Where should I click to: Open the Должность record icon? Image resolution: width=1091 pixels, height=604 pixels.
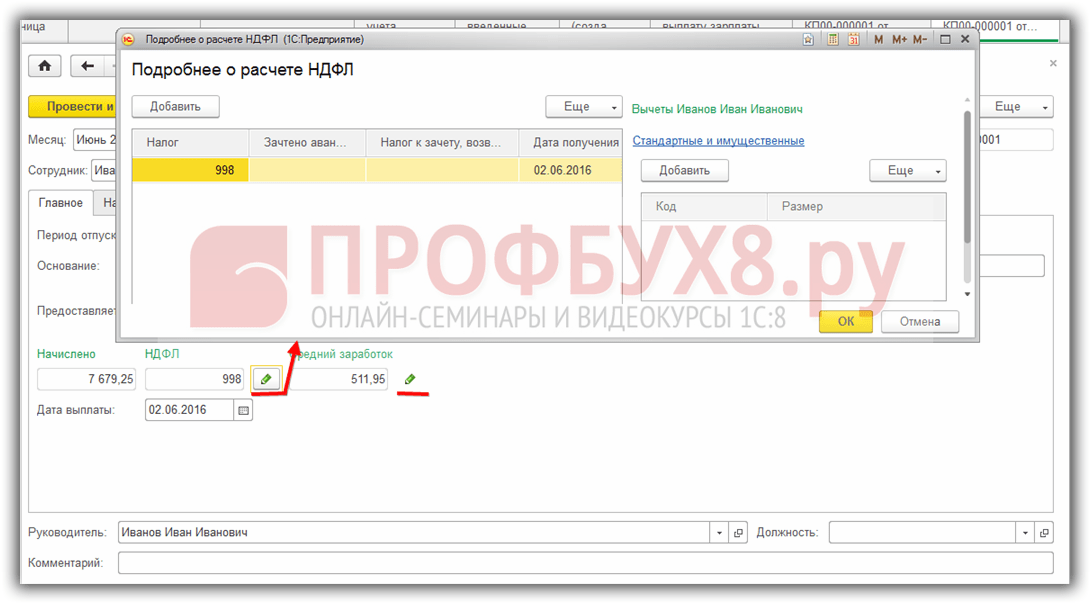[x=1044, y=533]
